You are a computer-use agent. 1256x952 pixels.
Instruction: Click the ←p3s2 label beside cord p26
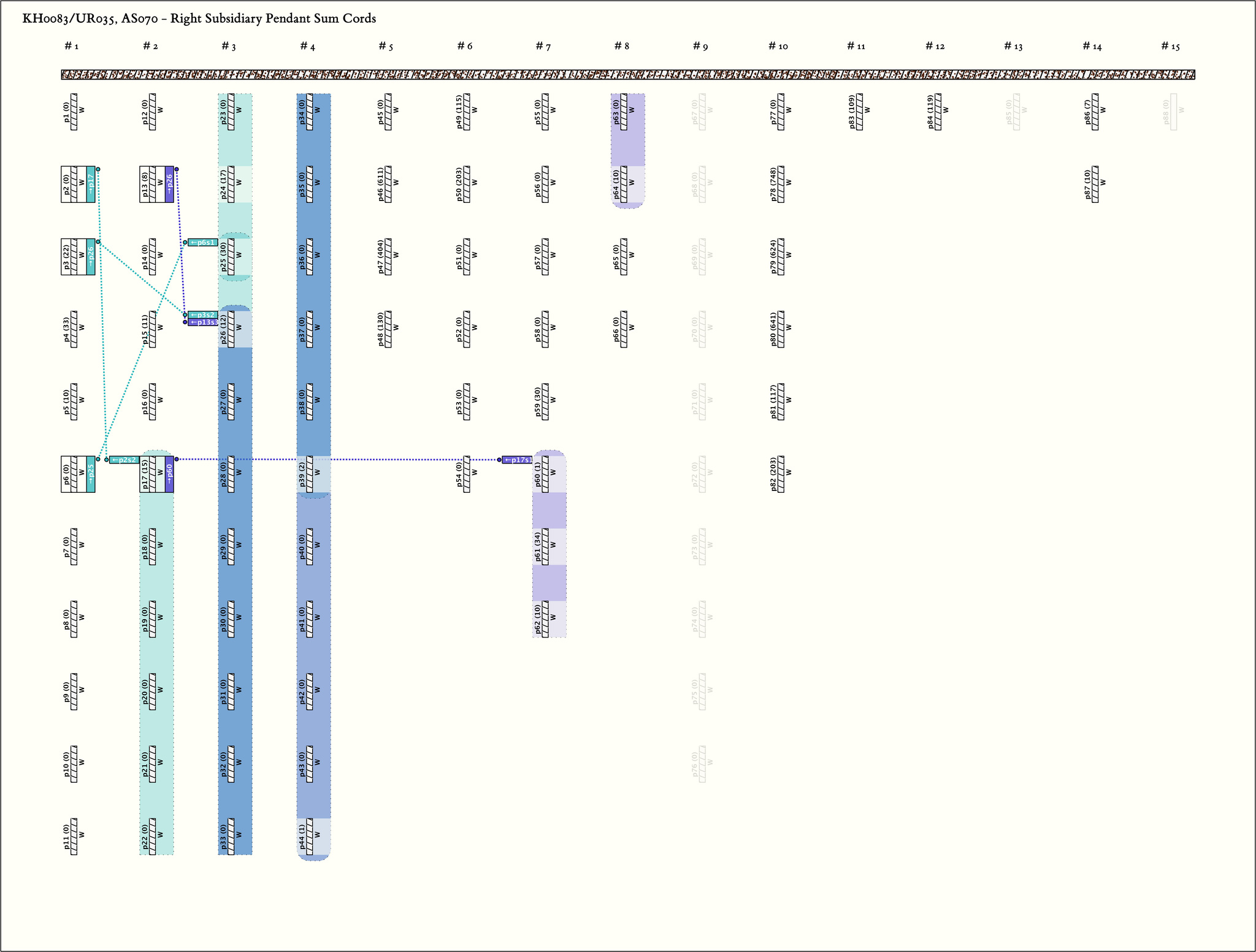(x=203, y=315)
